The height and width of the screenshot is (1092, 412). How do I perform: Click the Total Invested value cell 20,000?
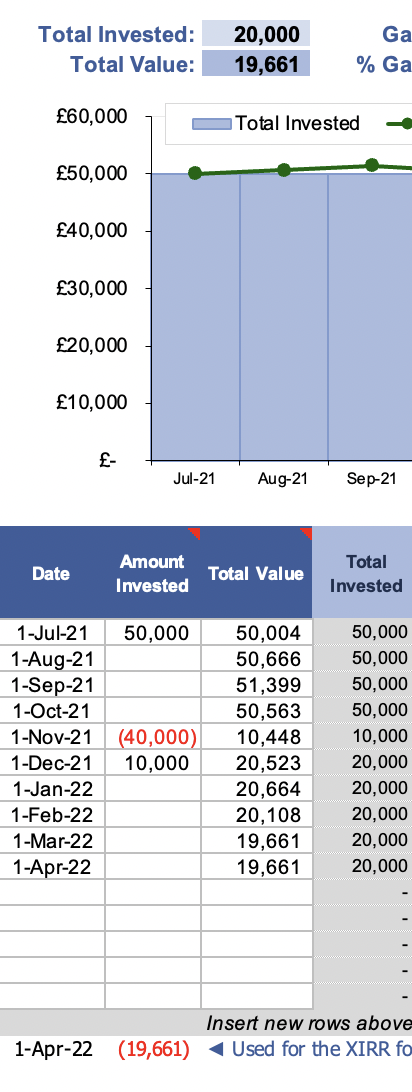click(256, 33)
